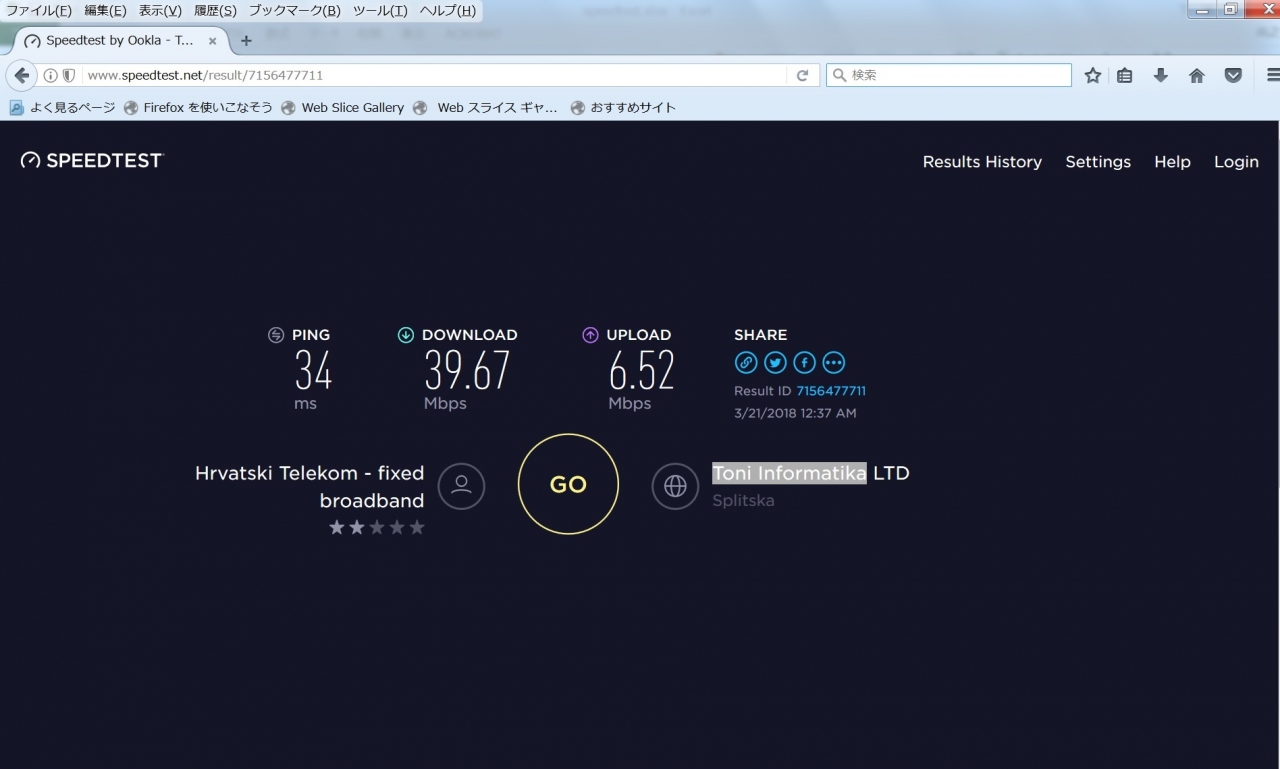Open the Results History link
The height and width of the screenshot is (769, 1280).
pos(981,162)
